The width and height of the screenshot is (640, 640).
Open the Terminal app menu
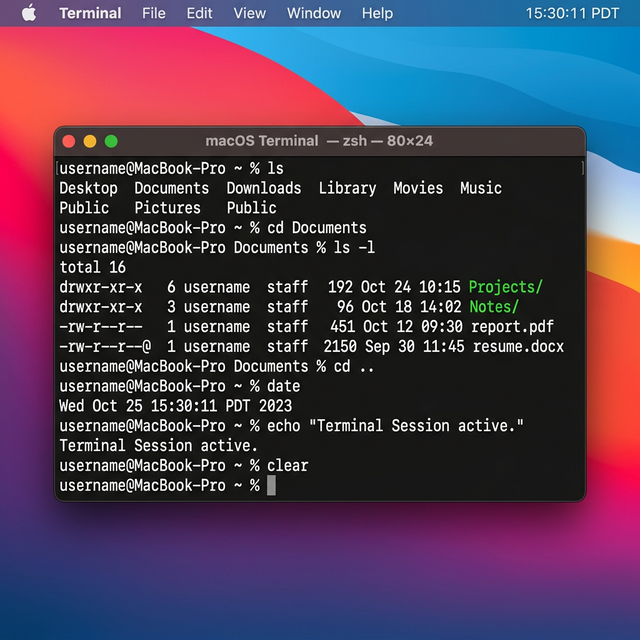[x=90, y=13]
